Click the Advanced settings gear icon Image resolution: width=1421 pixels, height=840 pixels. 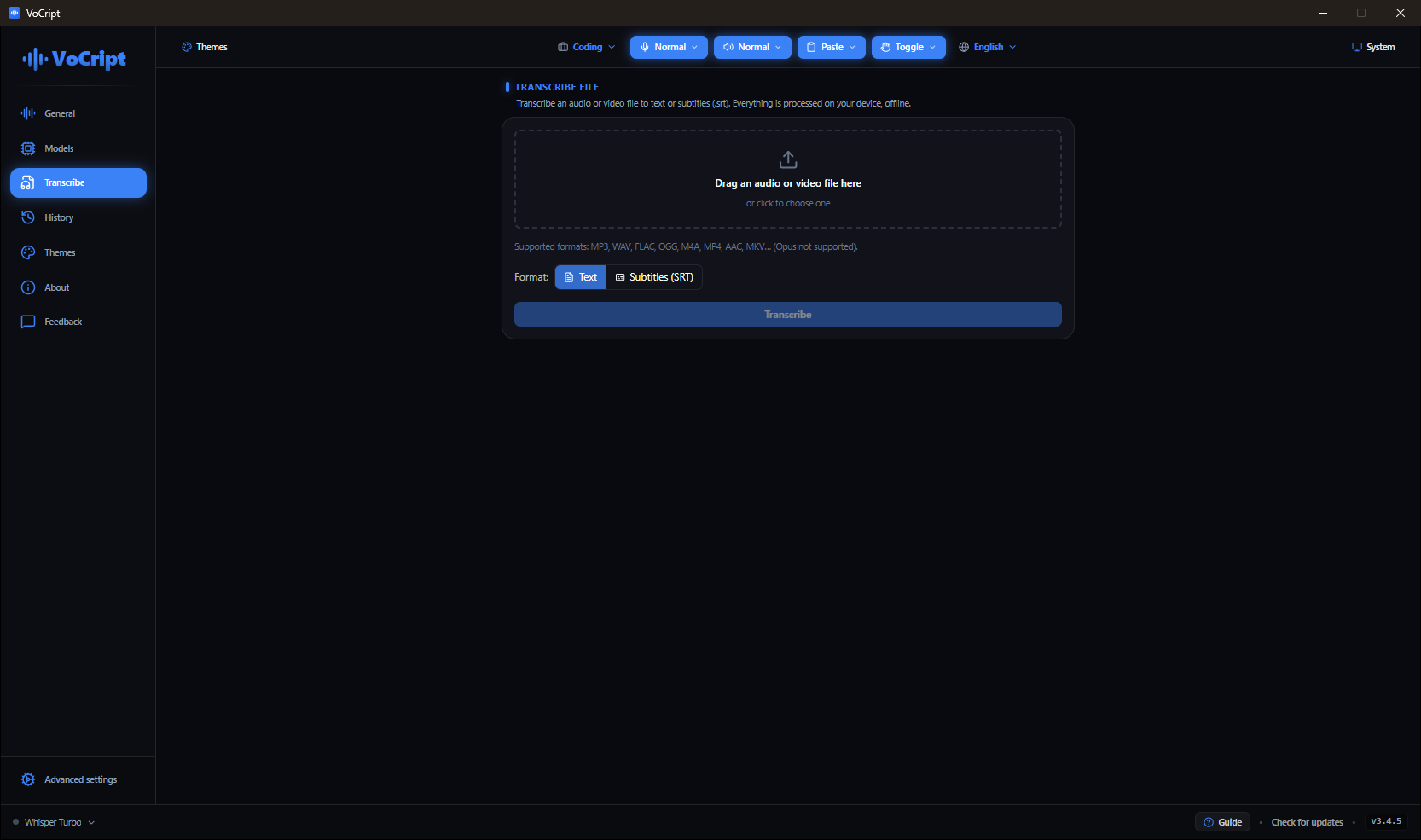[28, 779]
